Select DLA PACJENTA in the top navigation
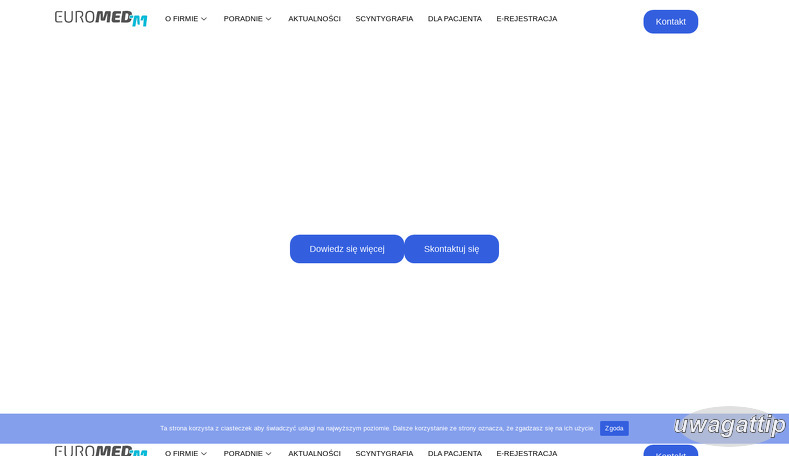Viewport: 789px width, 456px height. click(454, 19)
